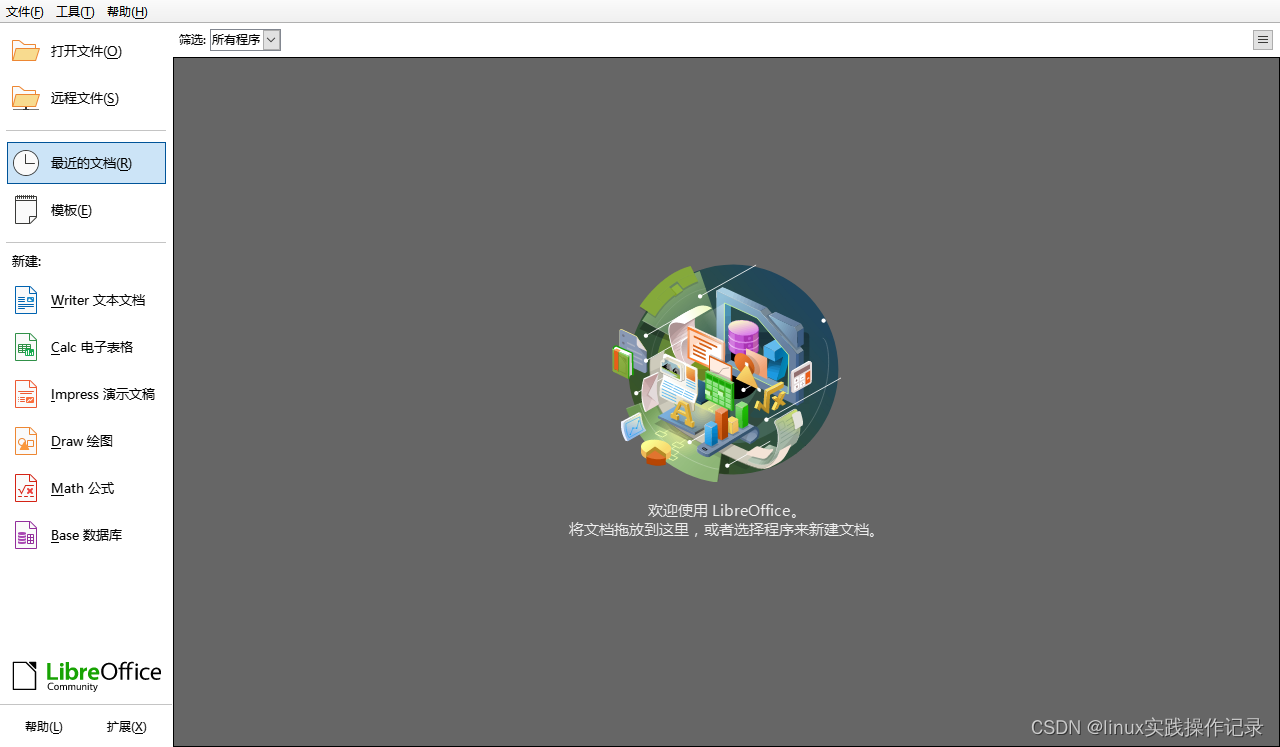Viewport: 1280px width, 747px height.
Task: Click the Draw drawing icon
Action: (26, 441)
